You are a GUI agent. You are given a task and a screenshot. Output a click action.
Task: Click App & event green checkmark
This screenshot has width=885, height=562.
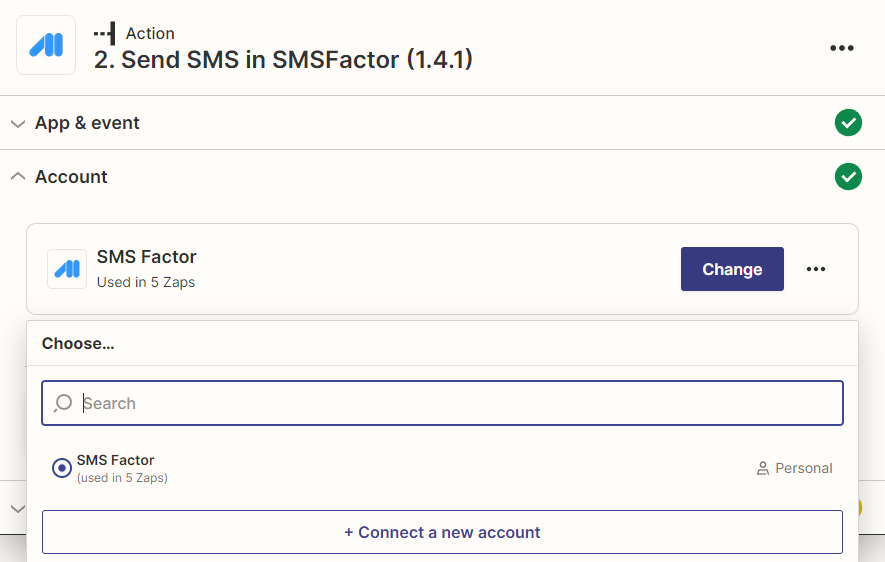[848, 122]
